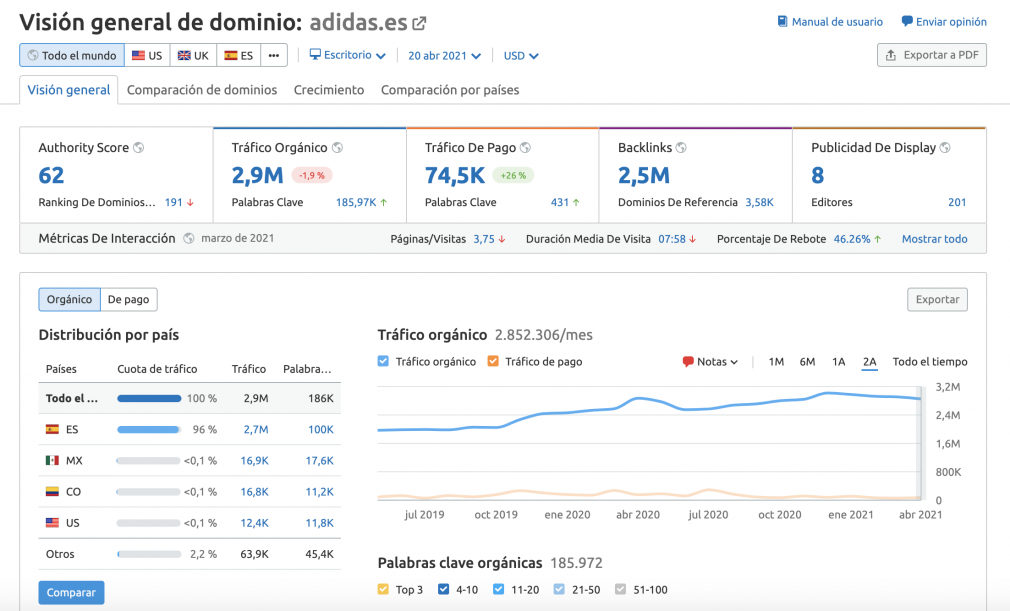Click Todo el mundo traffic share bar
Screen dimensions: 1010x611
149,399
